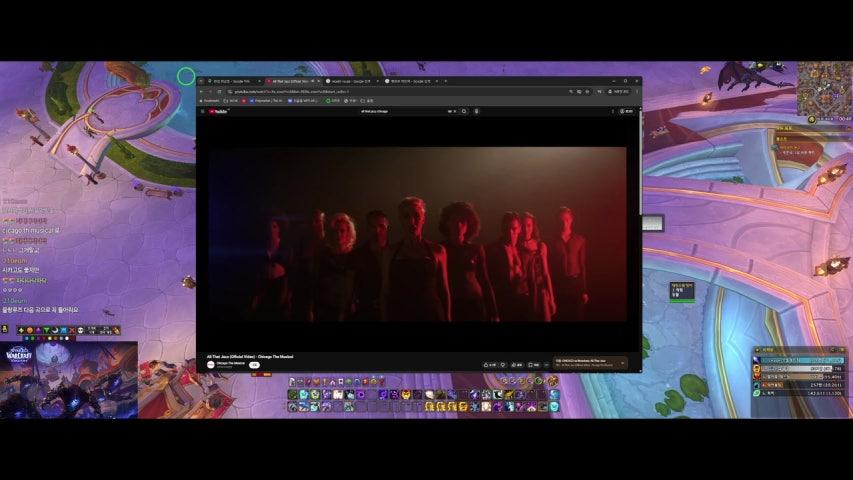
Task: Click chat line mentioning cicago th musical
Action: (x=31, y=231)
